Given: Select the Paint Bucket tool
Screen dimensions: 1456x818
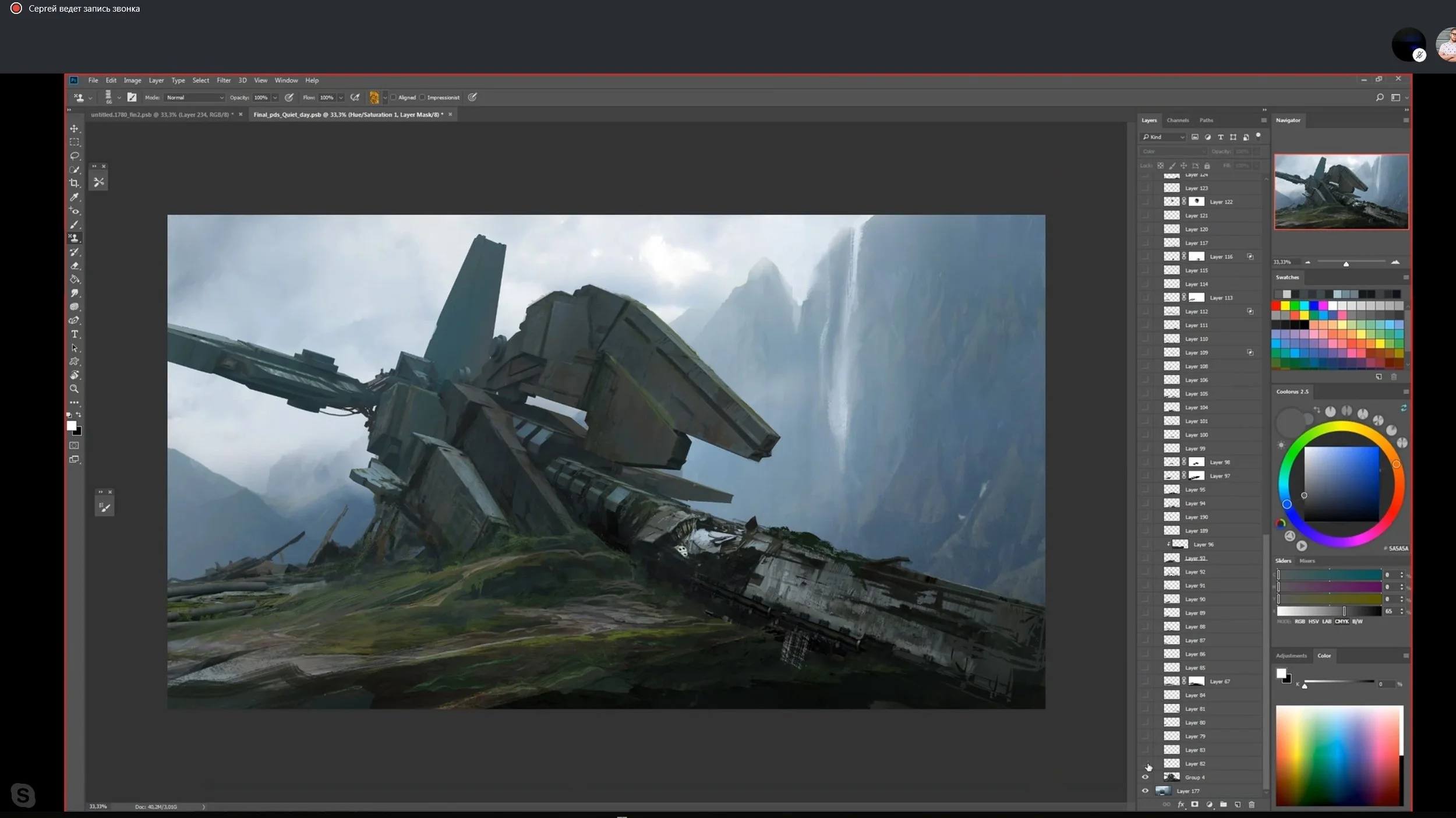Looking at the screenshot, I should [x=75, y=279].
